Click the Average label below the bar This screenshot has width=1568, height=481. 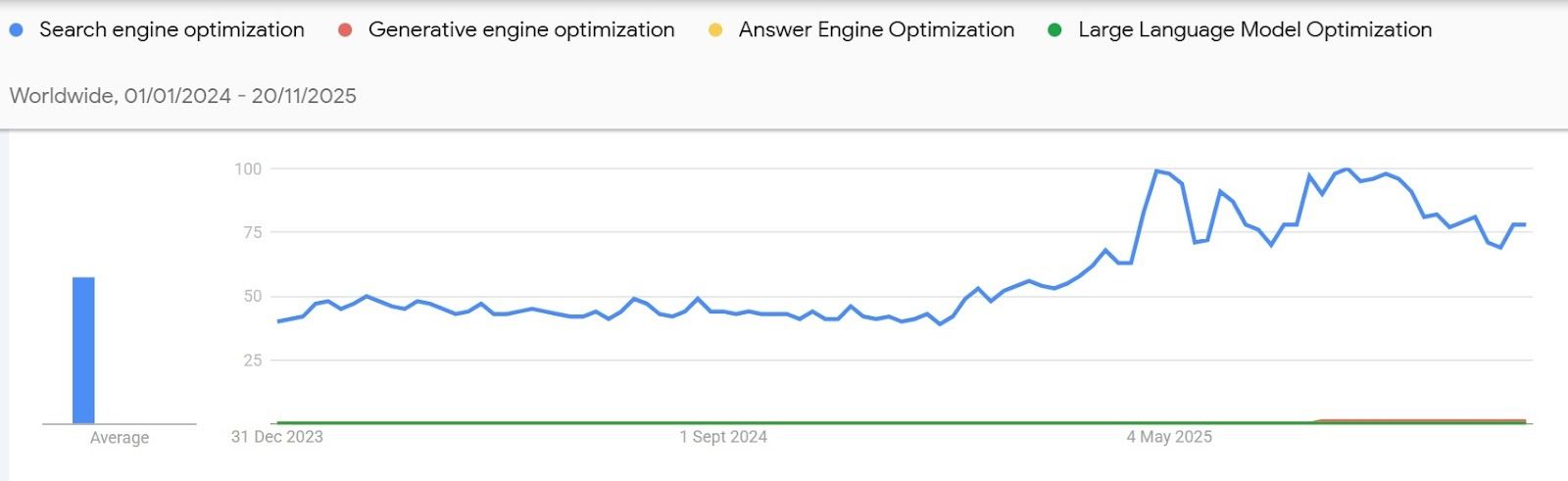(x=120, y=438)
